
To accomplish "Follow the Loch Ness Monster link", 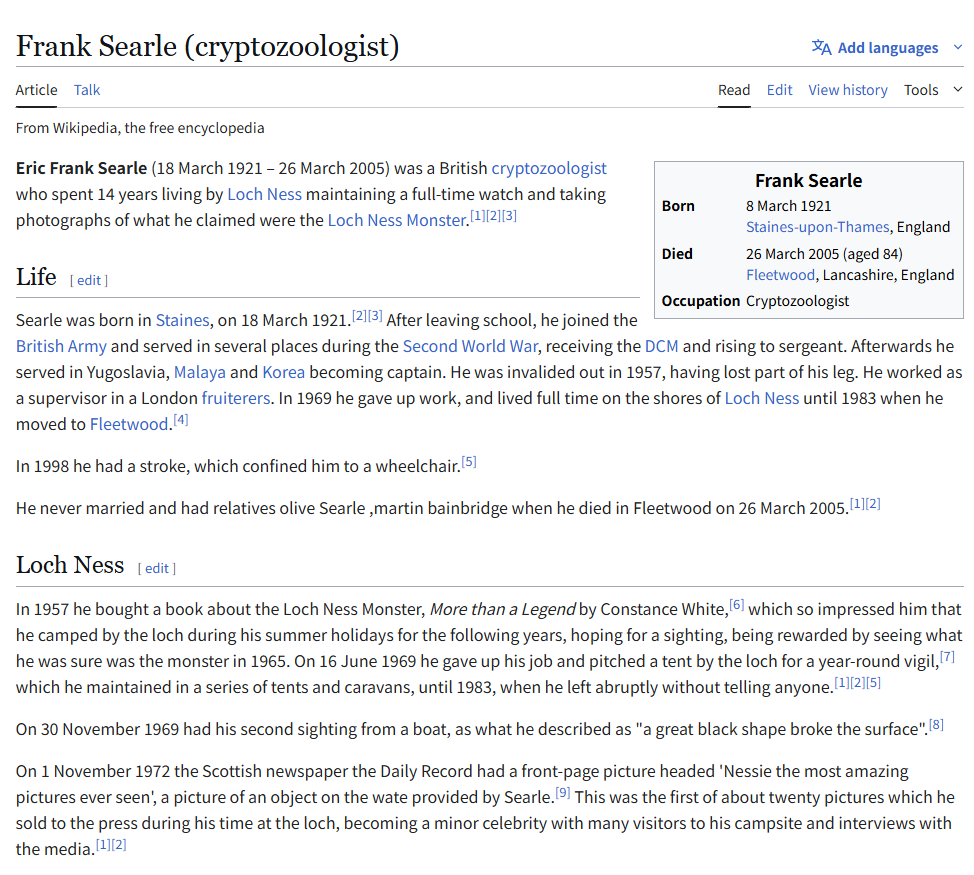I will tap(397, 220).
